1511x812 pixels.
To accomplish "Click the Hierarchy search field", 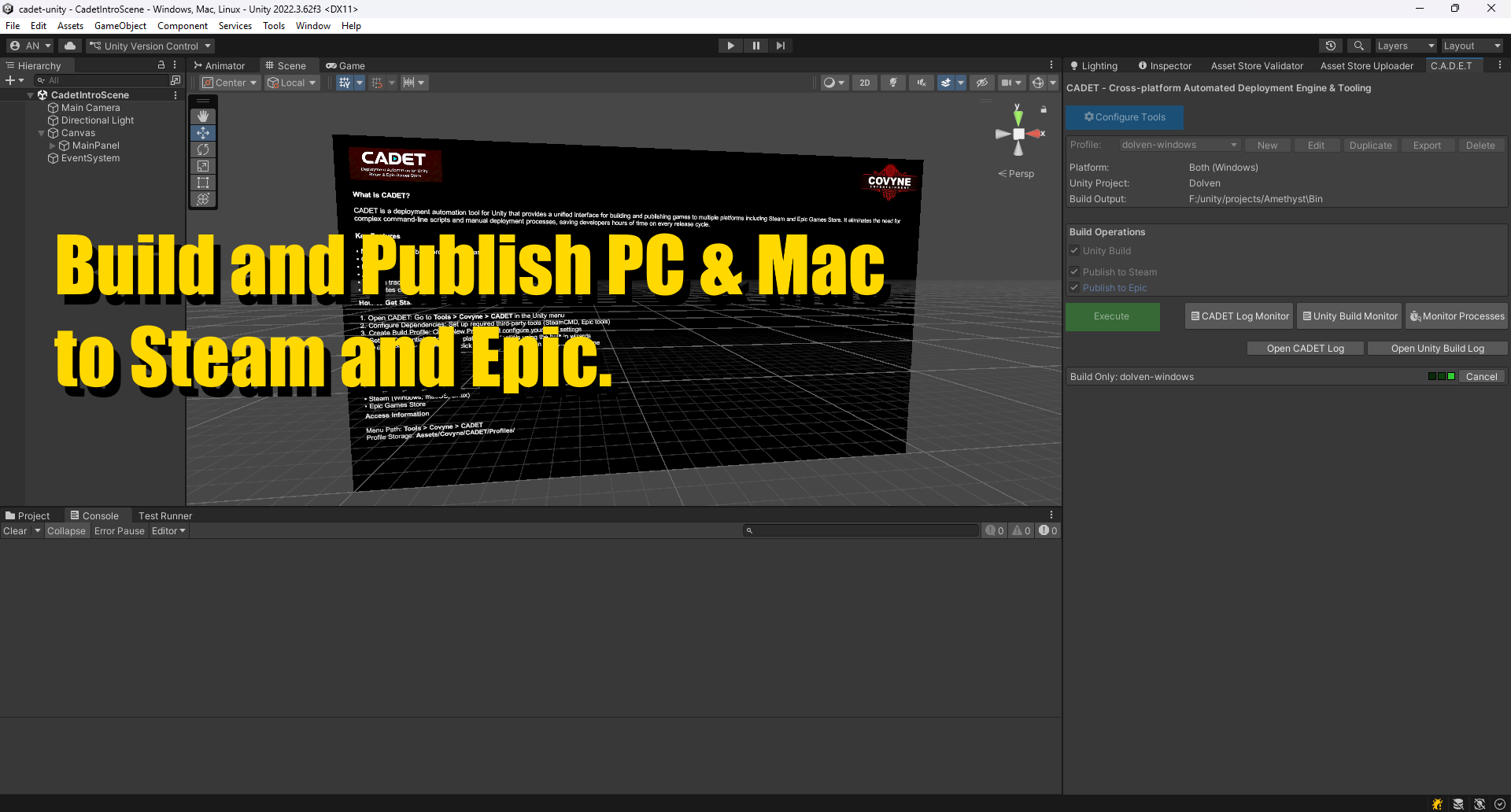I will 102,80.
